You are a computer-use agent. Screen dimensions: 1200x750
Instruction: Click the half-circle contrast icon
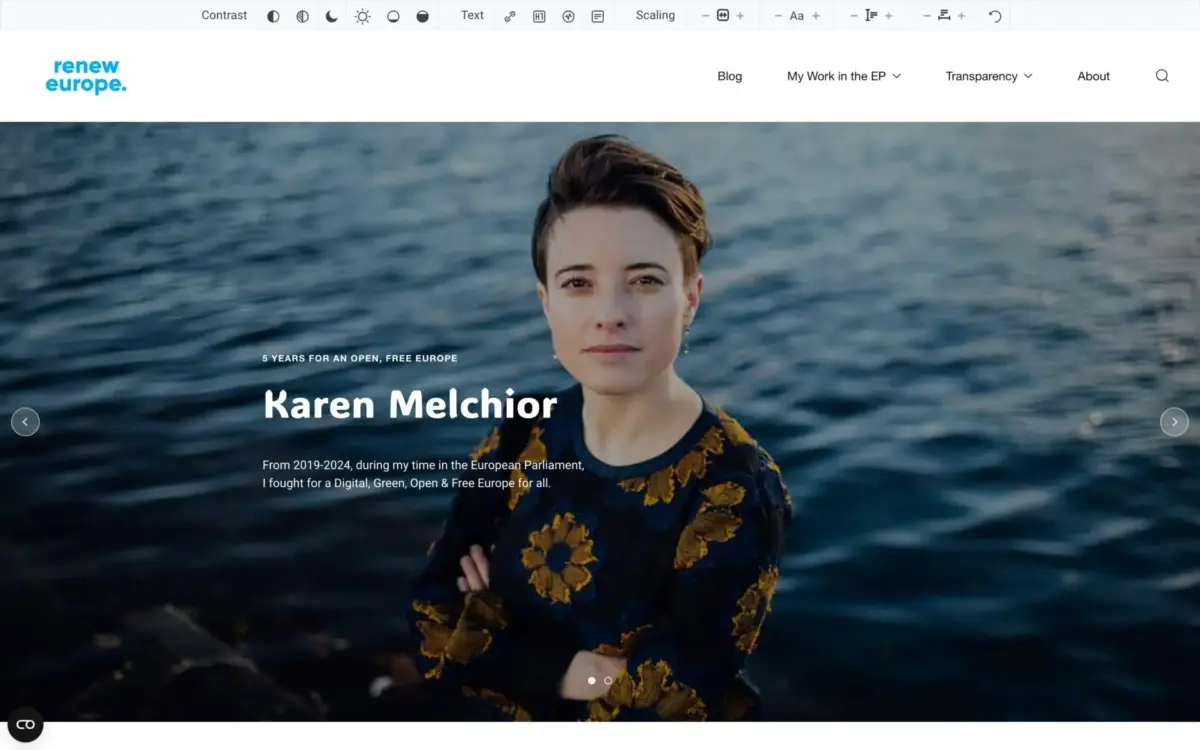(x=273, y=16)
